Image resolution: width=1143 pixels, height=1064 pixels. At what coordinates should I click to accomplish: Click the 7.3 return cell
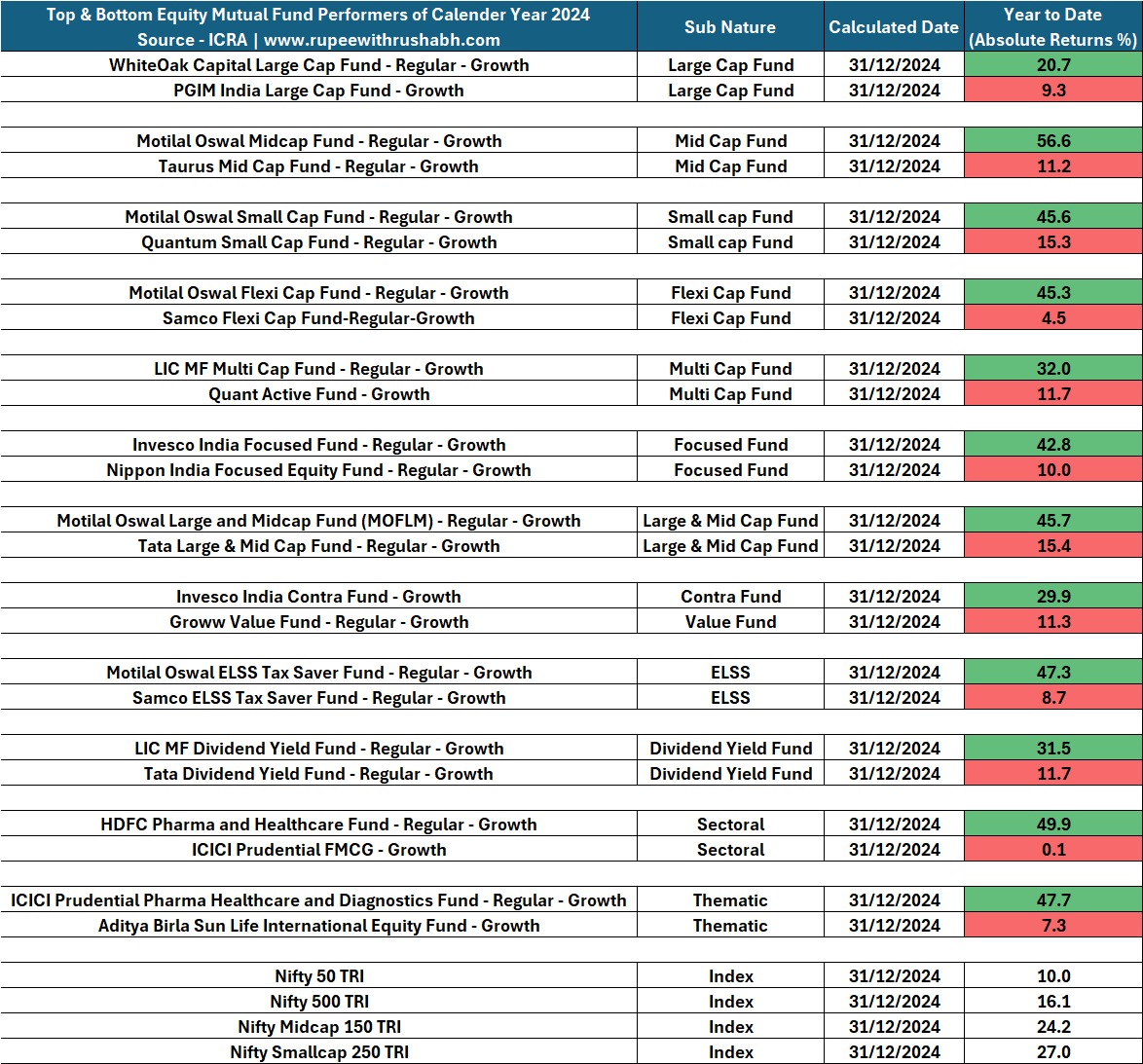1053,926
